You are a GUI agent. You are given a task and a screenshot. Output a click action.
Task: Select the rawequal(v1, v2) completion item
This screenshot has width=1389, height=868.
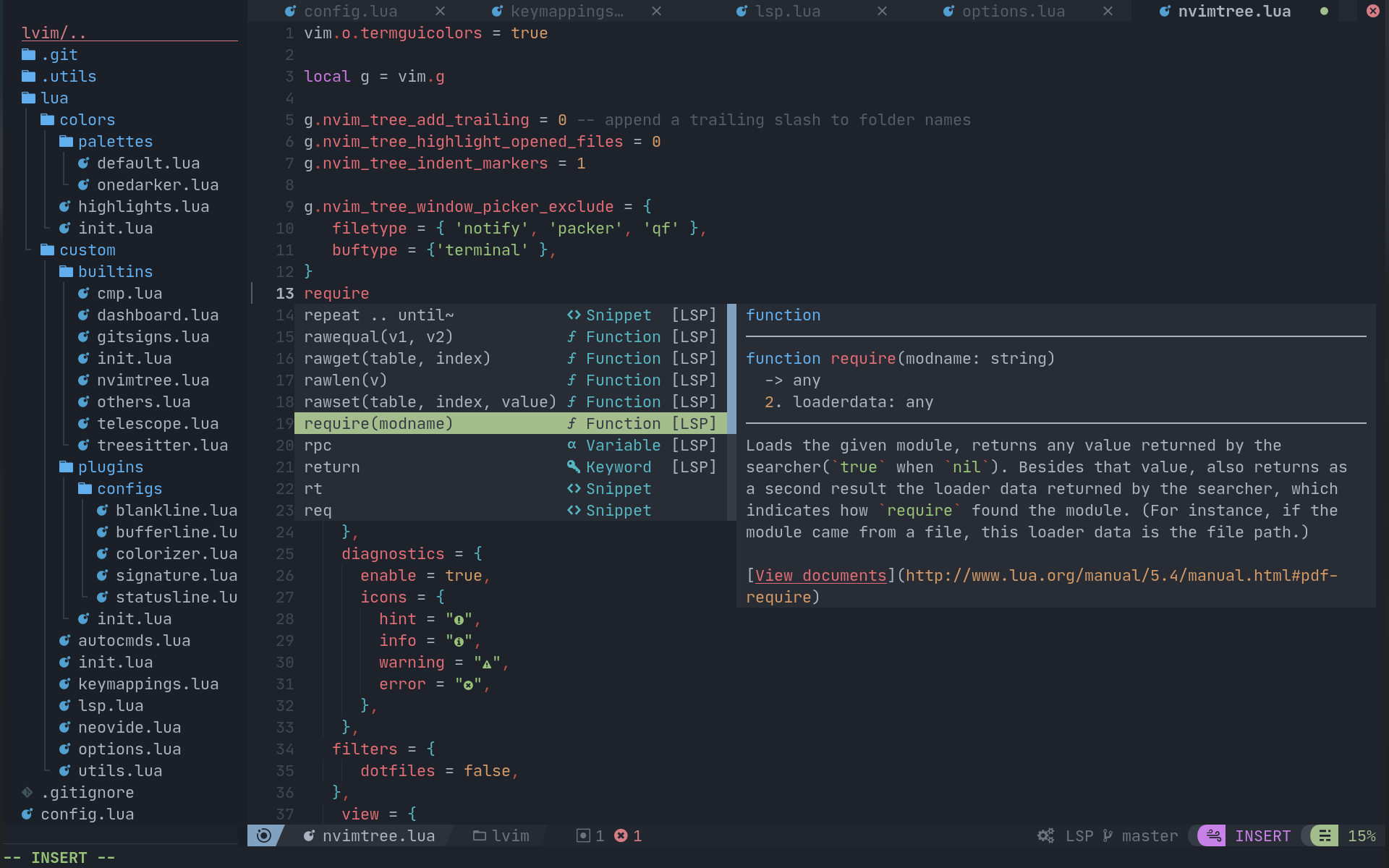click(x=378, y=337)
